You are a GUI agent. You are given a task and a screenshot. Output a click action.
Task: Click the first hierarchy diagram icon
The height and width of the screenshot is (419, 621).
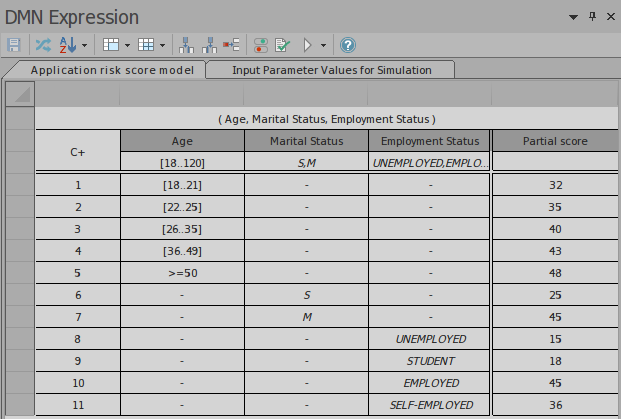point(186,45)
